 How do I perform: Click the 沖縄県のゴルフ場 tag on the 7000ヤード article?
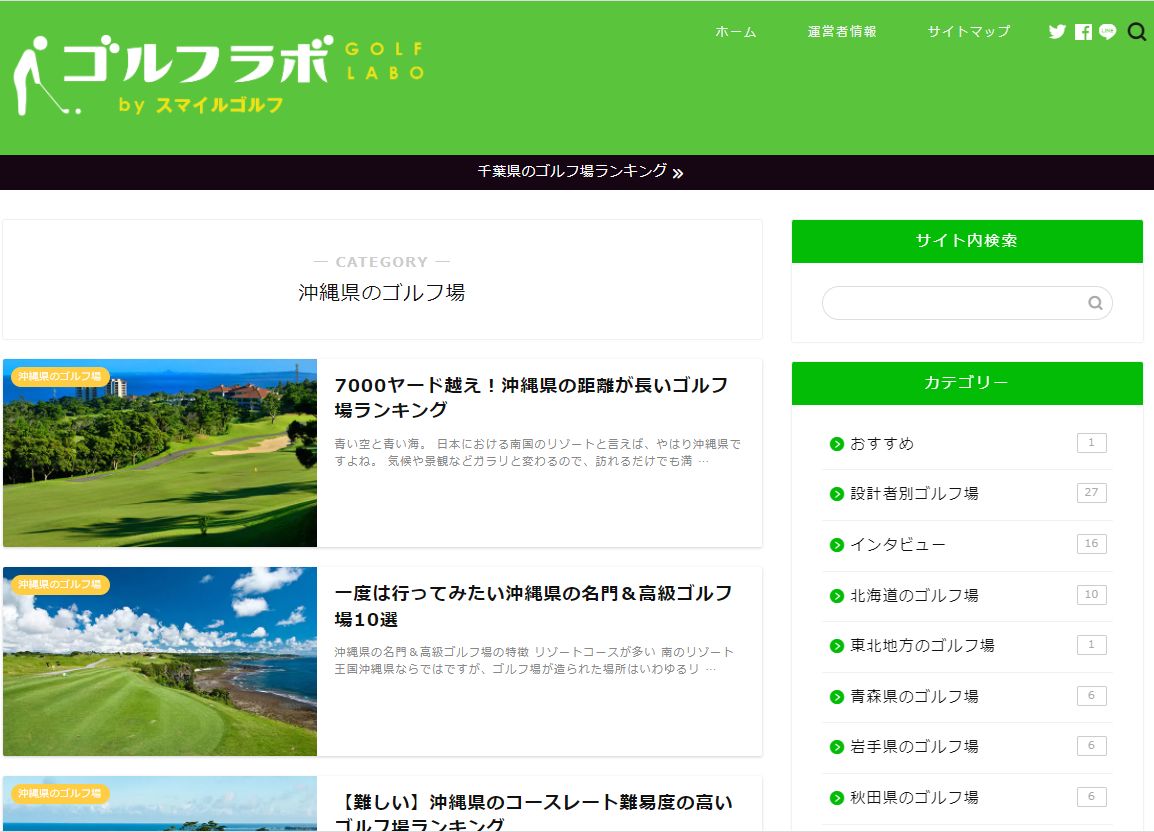click(x=60, y=376)
